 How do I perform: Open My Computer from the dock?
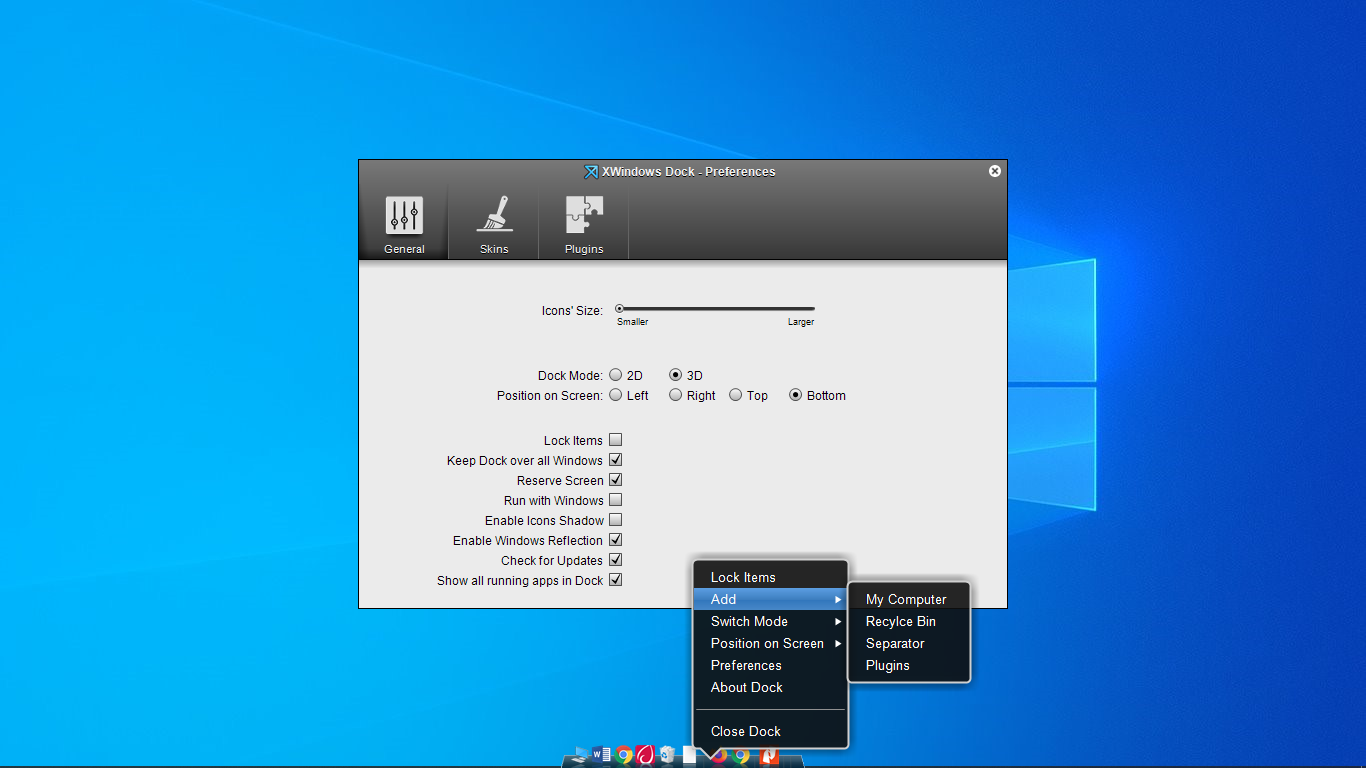click(580, 755)
